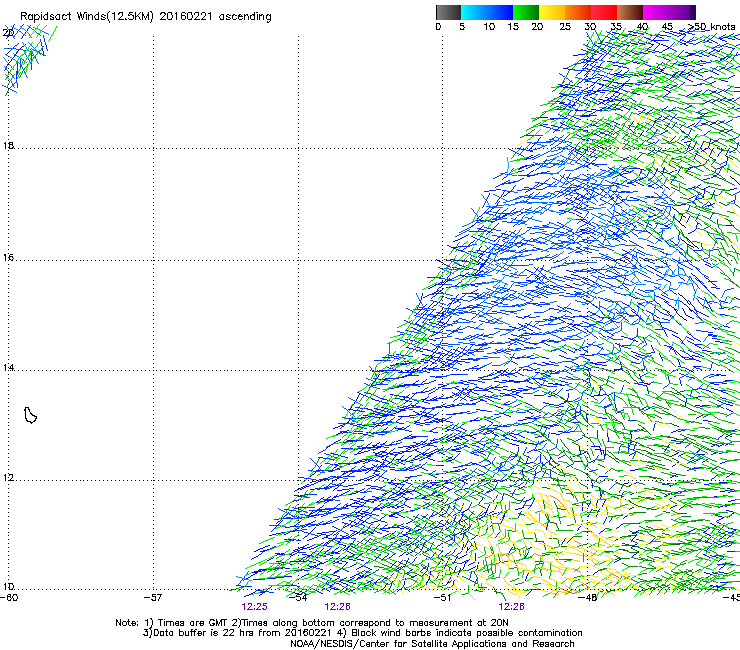Click the island outline near 13N
Image resolution: width=740 pixels, height=650 pixels.
point(30,415)
